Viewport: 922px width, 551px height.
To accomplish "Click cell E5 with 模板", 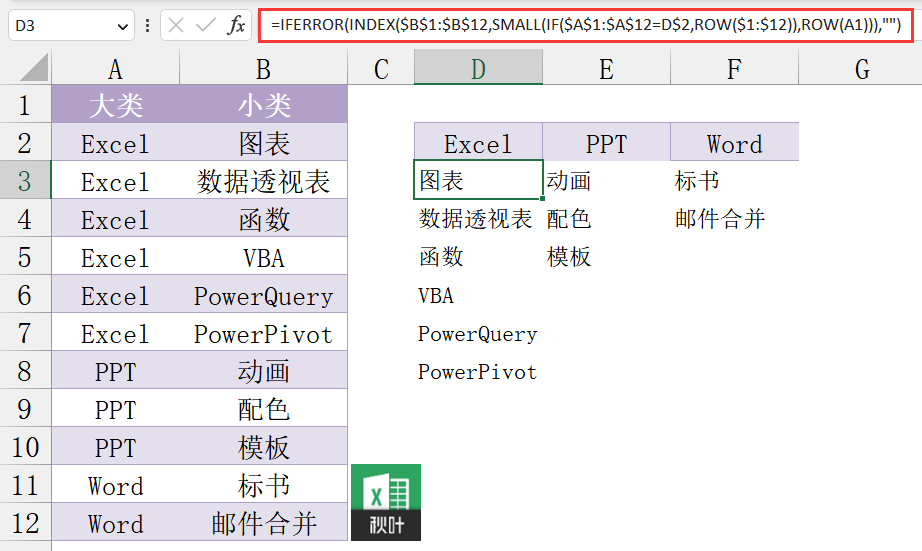I will pyautogui.click(x=606, y=257).
